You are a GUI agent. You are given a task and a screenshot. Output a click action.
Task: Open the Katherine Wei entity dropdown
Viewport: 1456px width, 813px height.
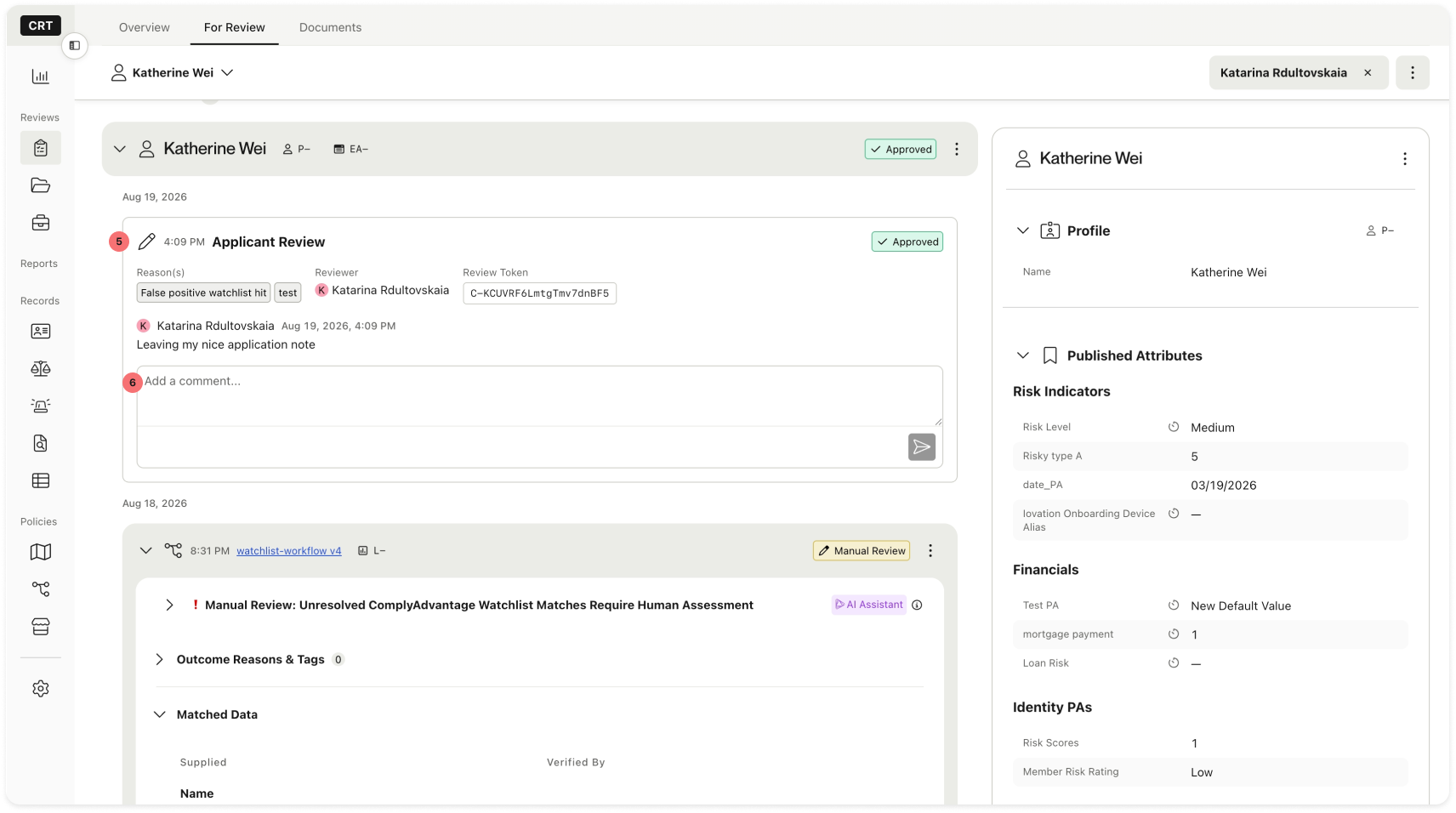pos(172,72)
